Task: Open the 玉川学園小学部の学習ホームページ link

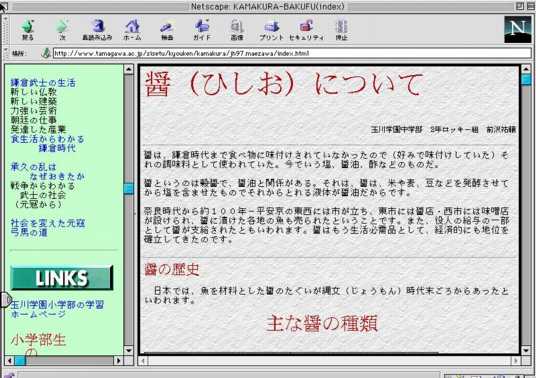Action: click(57, 309)
